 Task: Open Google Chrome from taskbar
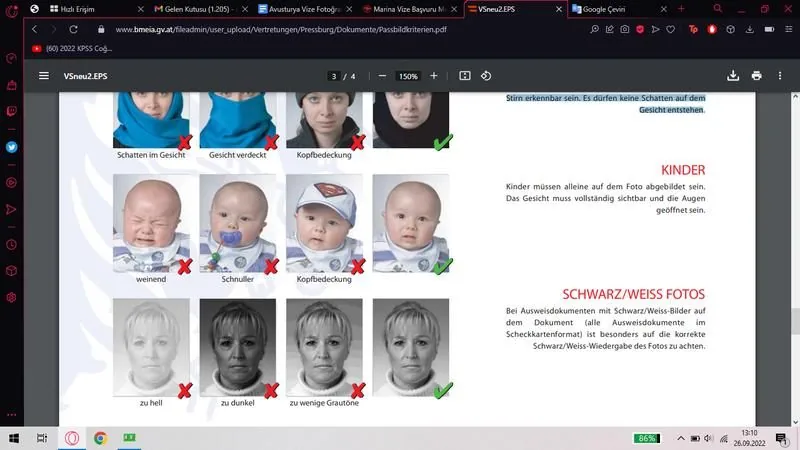101,438
